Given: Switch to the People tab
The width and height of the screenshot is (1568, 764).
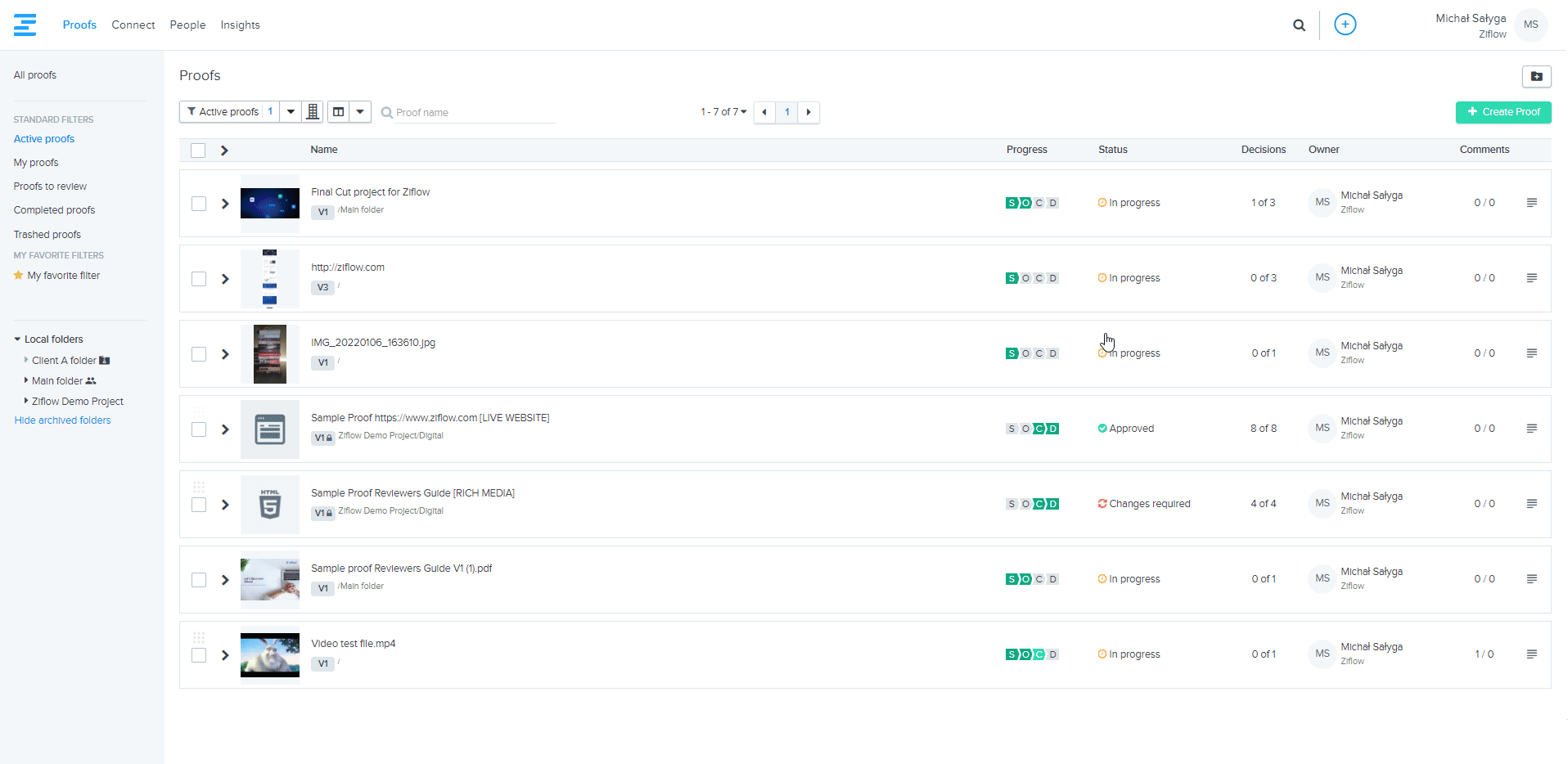Looking at the screenshot, I should coord(187,25).
